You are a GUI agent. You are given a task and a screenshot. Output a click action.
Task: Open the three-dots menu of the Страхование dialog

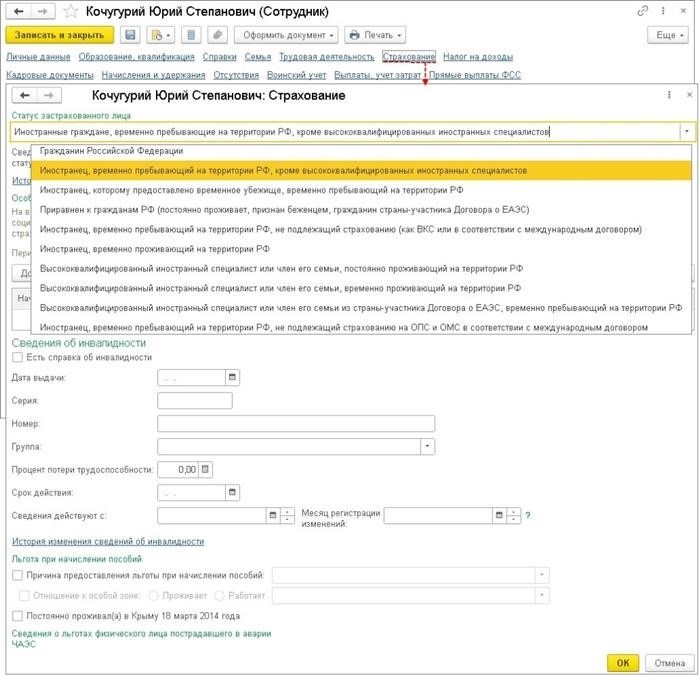[x=669, y=95]
